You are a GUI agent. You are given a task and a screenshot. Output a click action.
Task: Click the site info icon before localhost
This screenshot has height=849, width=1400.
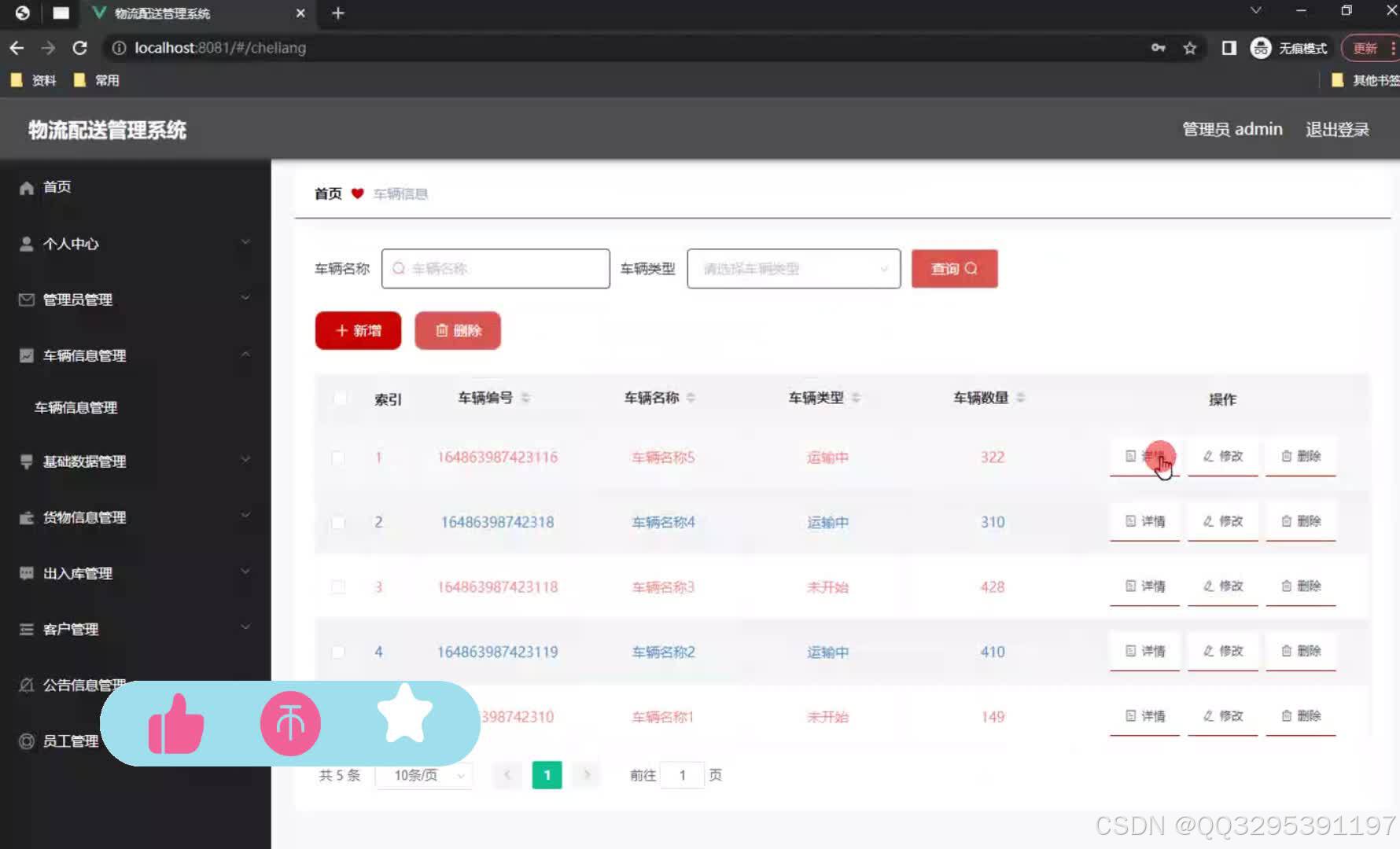pos(119,48)
